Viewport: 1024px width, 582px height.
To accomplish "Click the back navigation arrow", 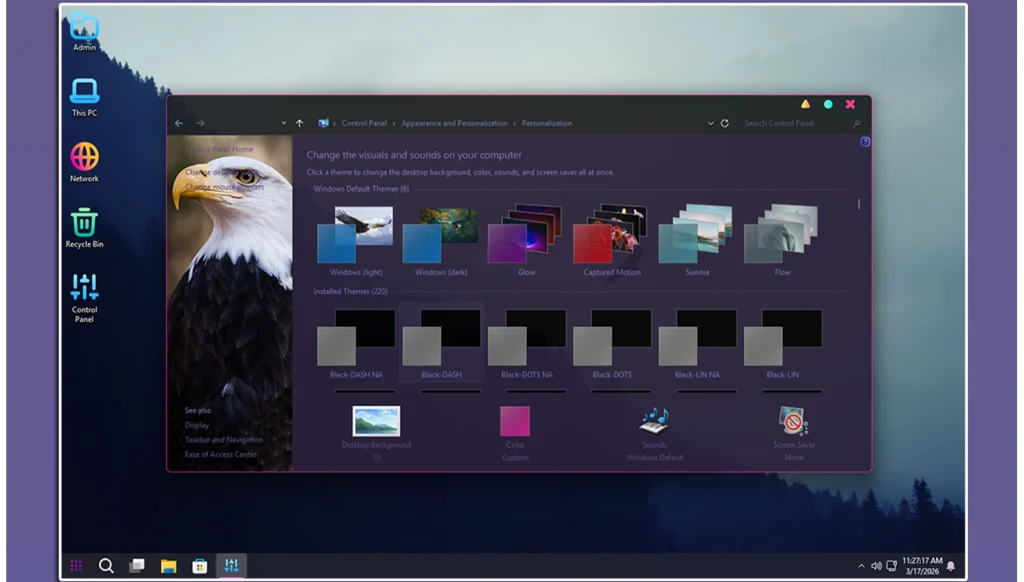I will point(179,124).
